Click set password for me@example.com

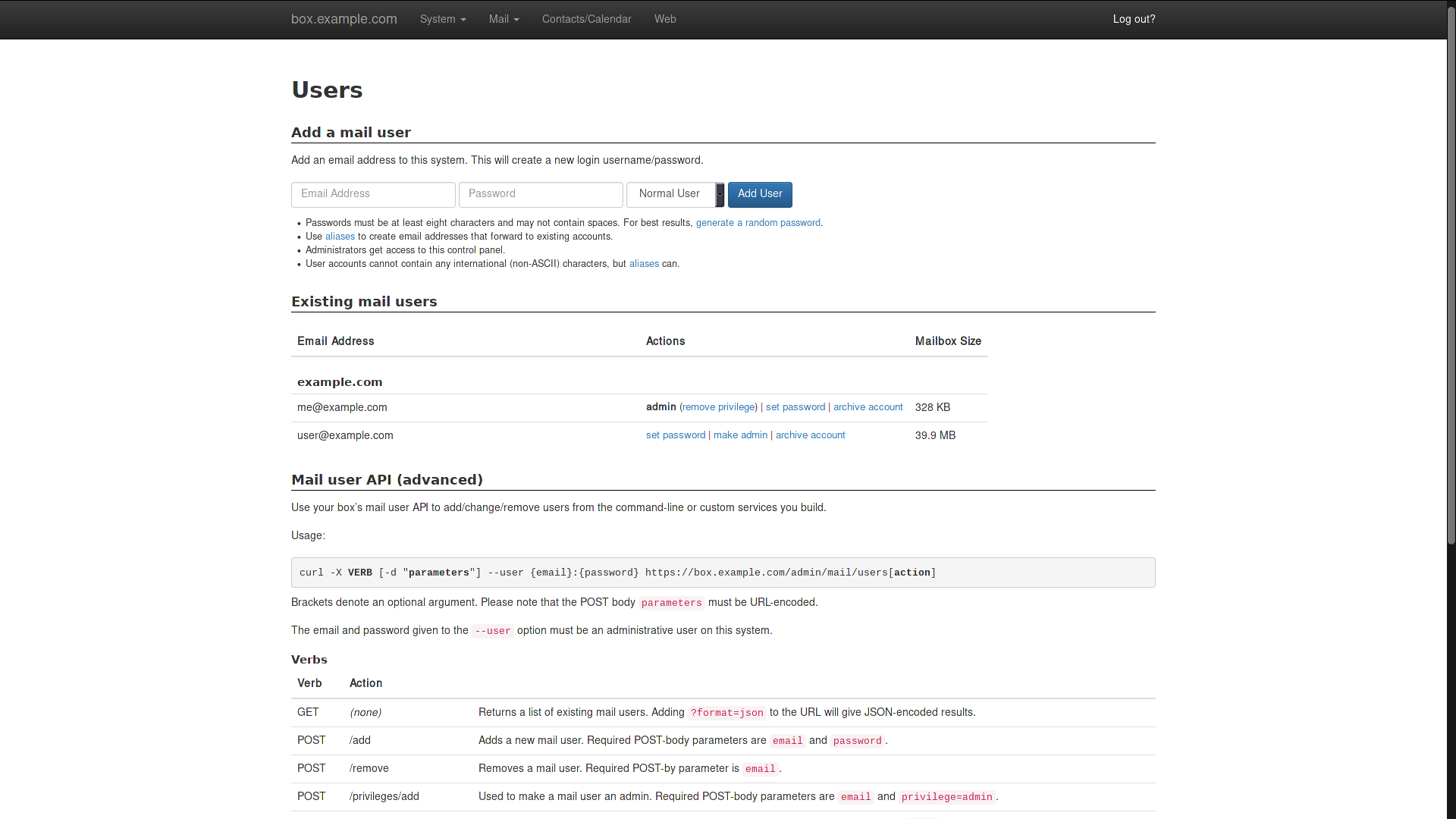[x=795, y=407]
